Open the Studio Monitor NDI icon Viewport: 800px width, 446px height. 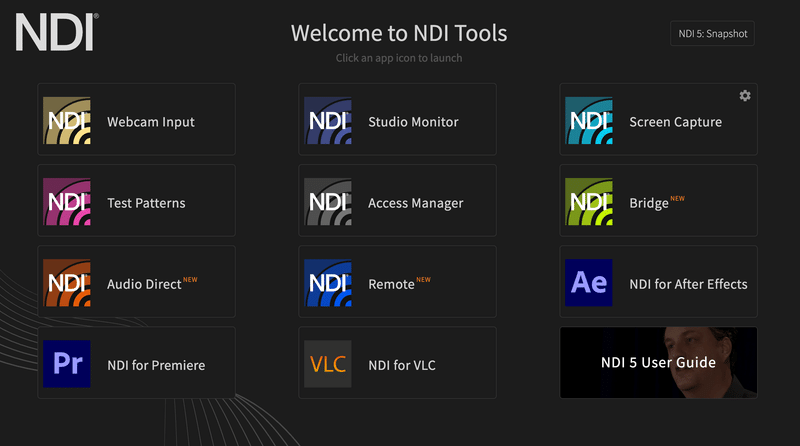[328, 120]
